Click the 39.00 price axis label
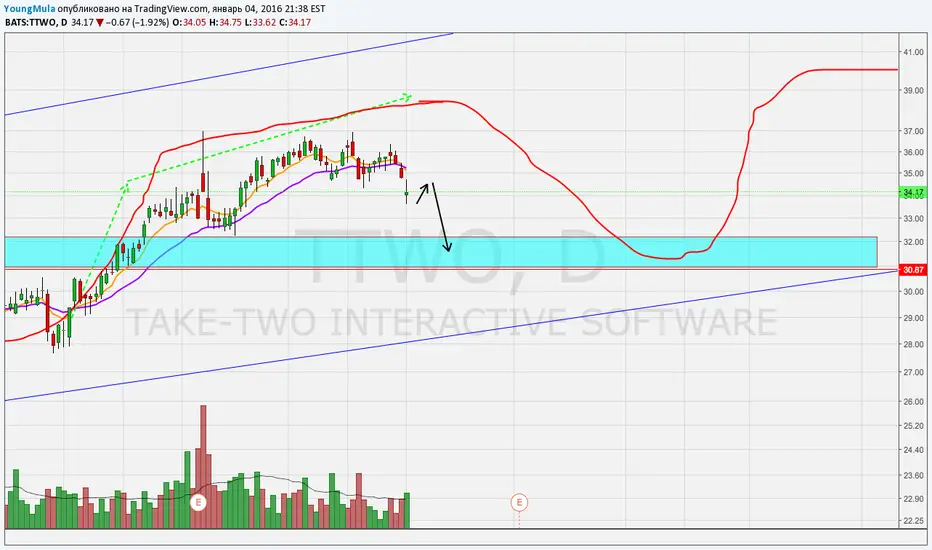Screen dimensions: 932x550 tap(914, 91)
